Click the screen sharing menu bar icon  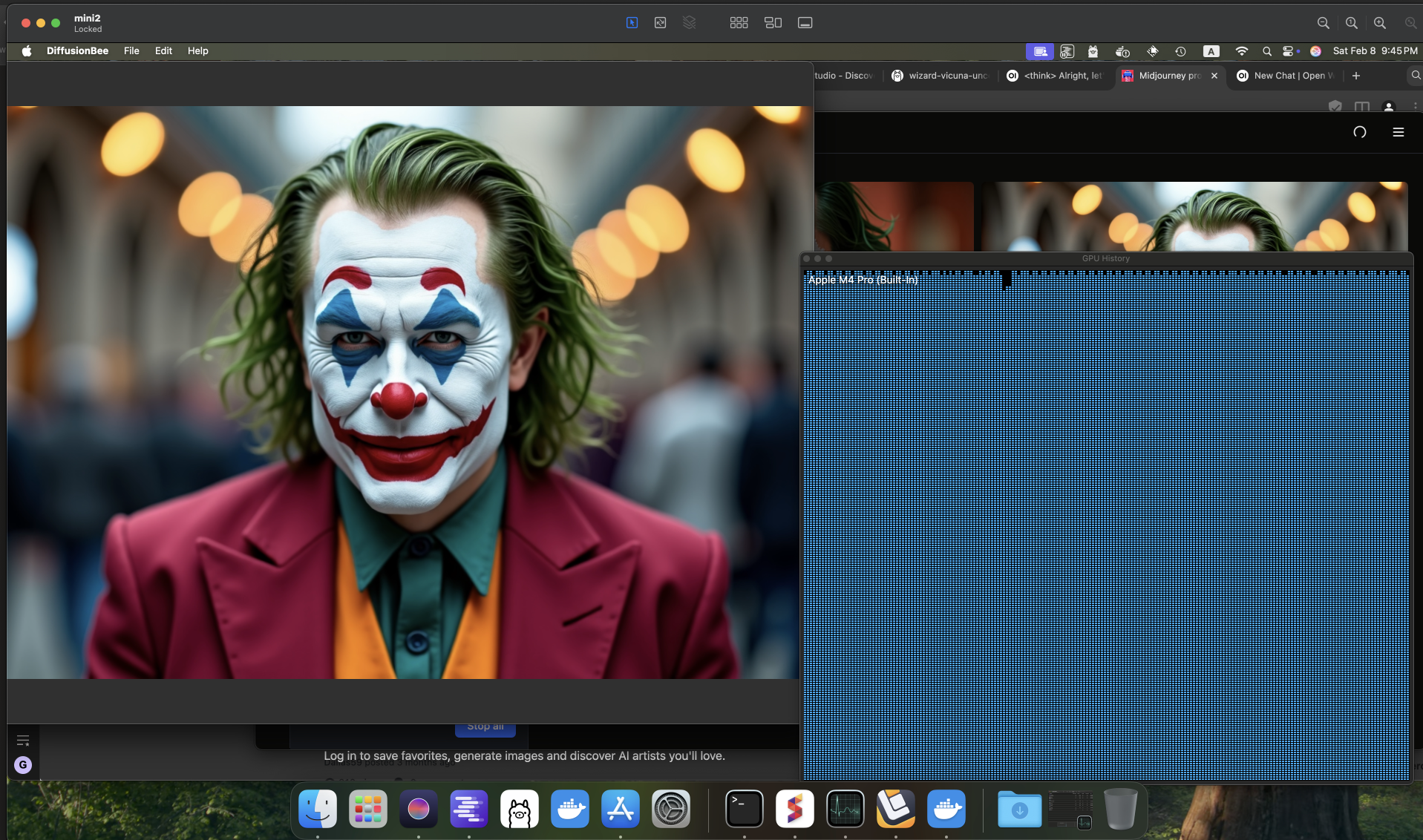(1040, 51)
